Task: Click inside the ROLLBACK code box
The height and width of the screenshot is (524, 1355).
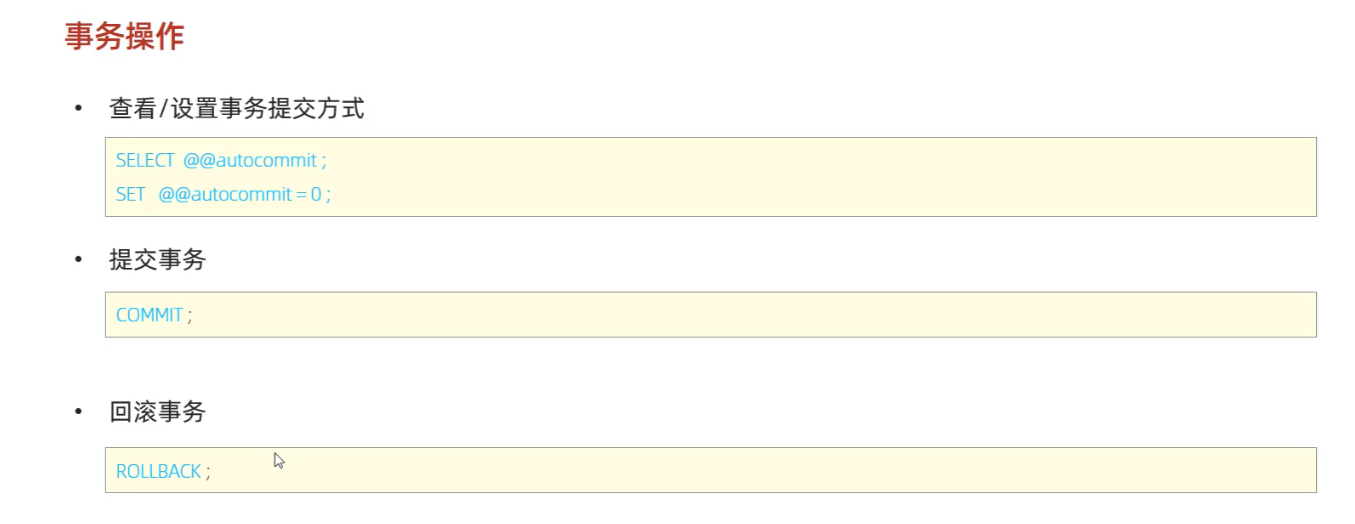Action: tap(710, 470)
